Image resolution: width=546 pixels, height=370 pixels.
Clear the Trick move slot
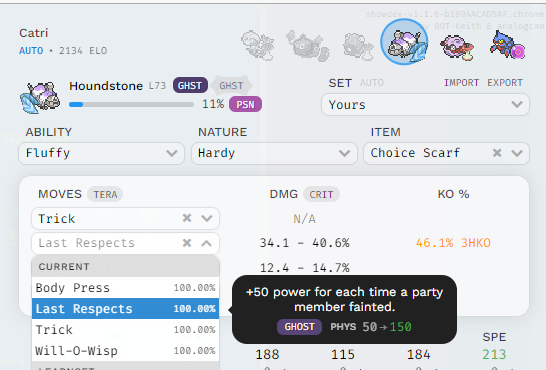click(187, 218)
